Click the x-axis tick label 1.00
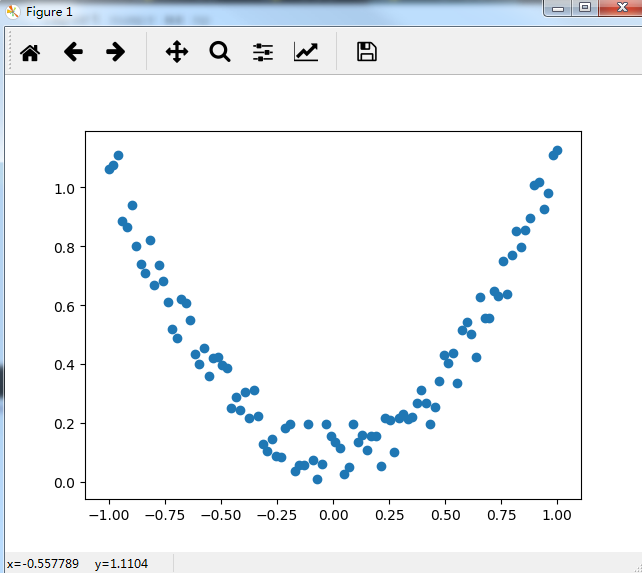The height and width of the screenshot is (573, 642). [557, 515]
